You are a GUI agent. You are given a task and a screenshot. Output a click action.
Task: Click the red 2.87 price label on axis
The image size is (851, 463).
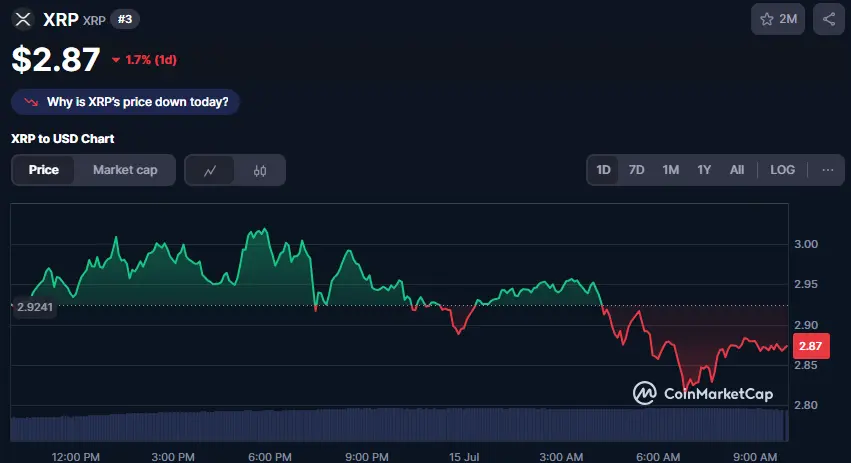tap(811, 346)
